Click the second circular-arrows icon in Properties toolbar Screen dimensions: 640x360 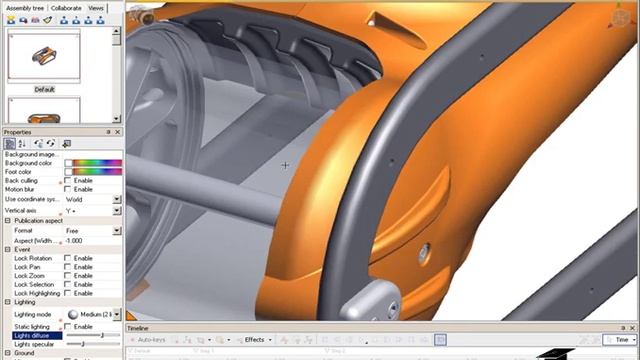pos(51,143)
